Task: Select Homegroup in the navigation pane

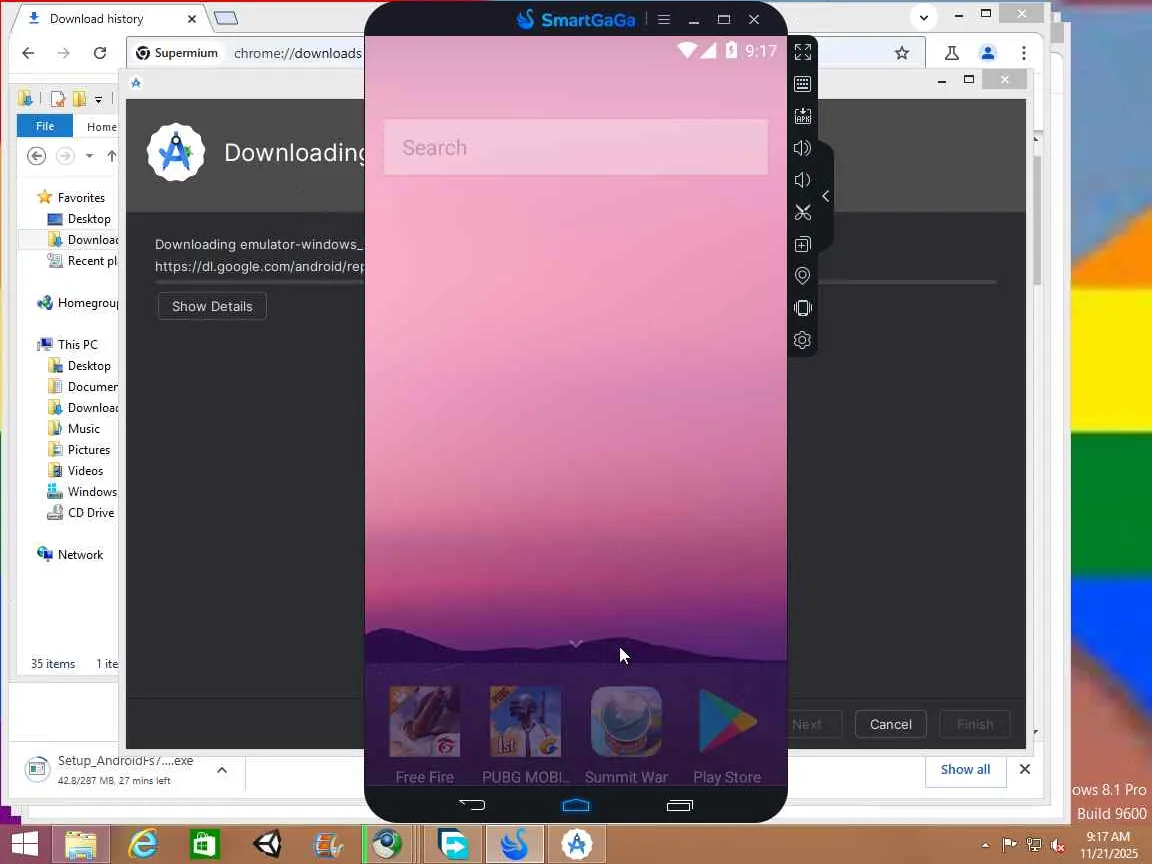Action: tap(78, 303)
